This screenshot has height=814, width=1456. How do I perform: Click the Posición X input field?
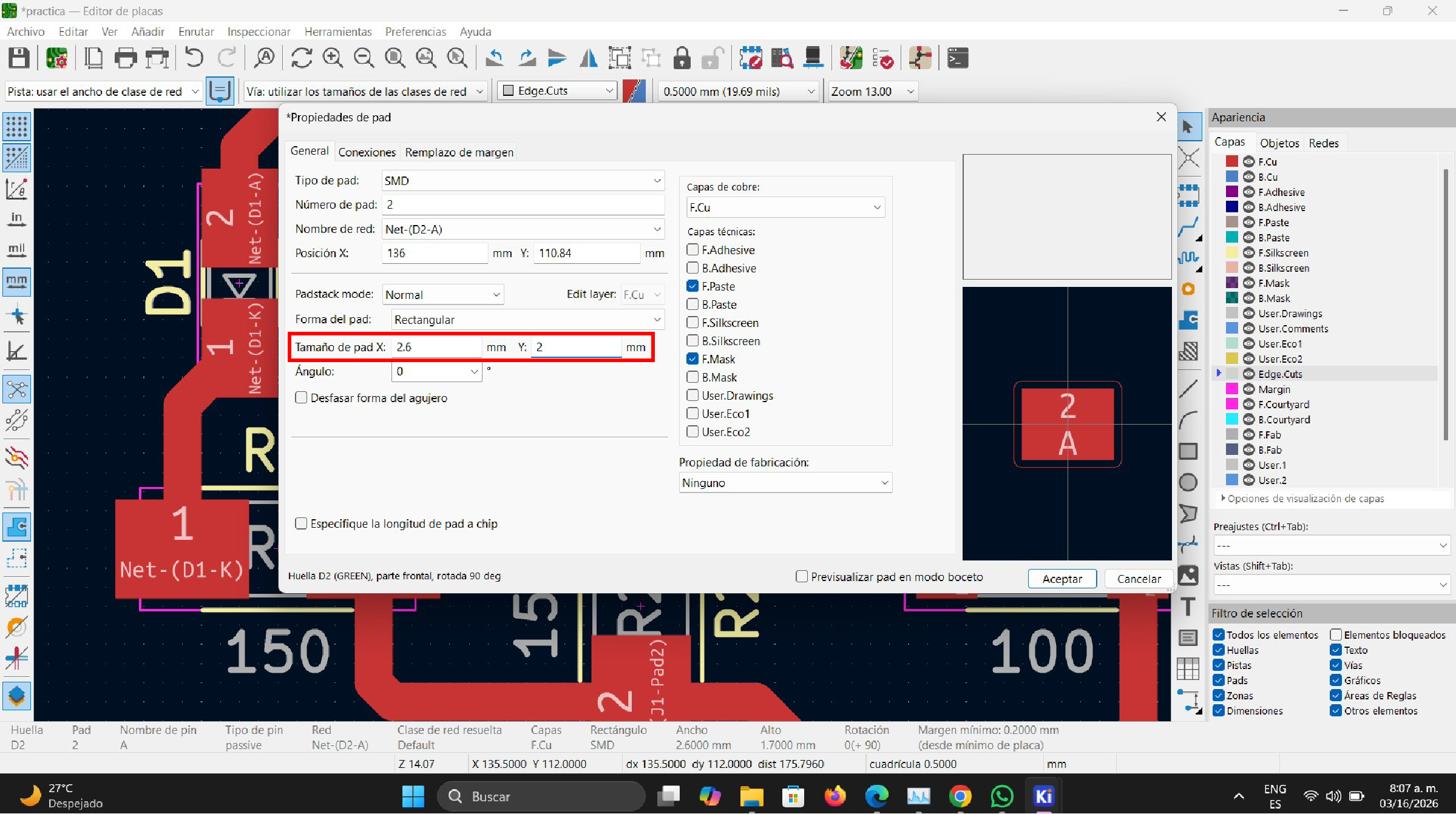click(x=434, y=253)
